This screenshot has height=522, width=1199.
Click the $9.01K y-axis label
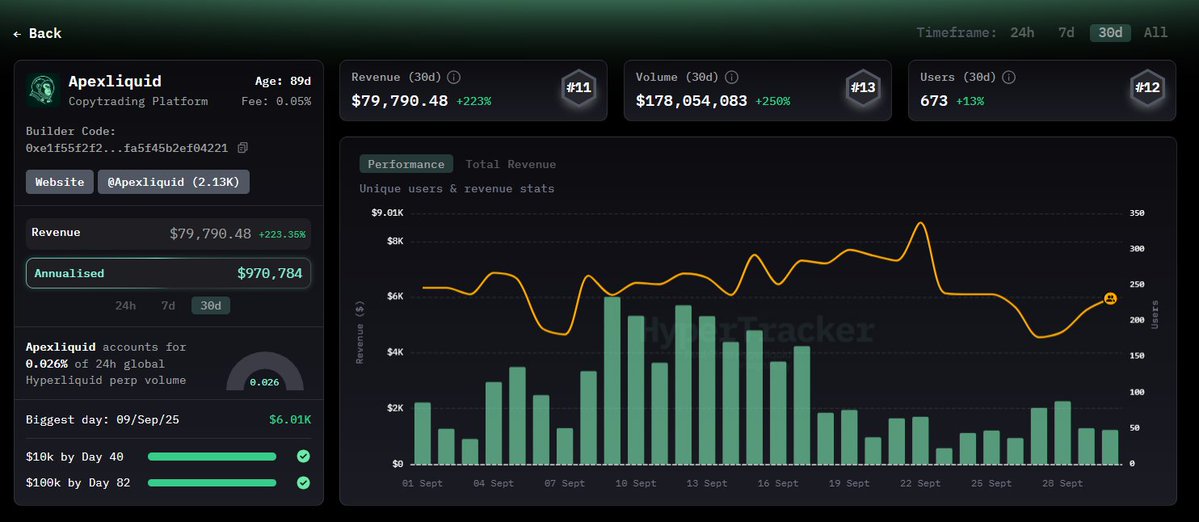(x=387, y=212)
